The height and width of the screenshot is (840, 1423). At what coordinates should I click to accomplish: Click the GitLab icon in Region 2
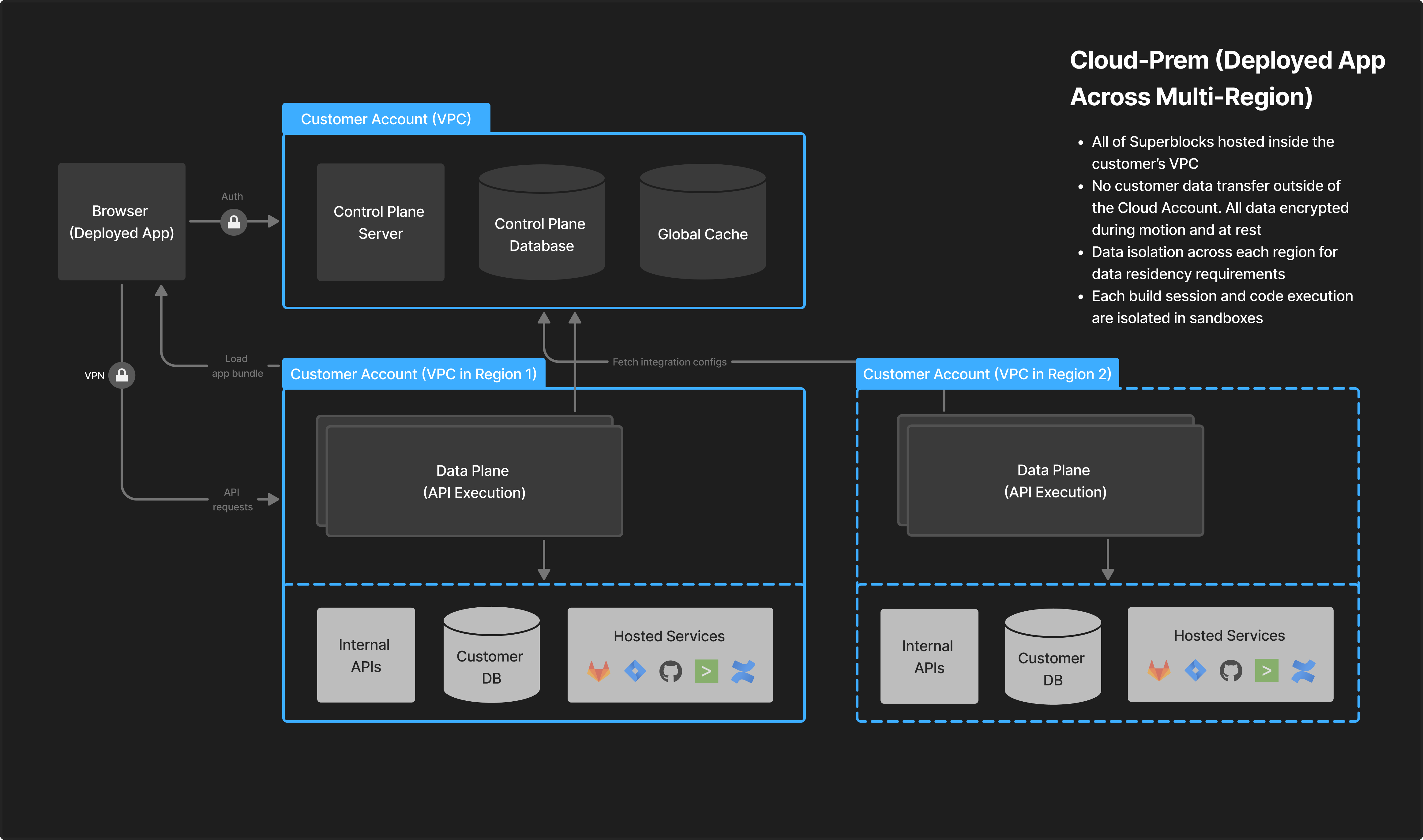pyautogui.click(x=1159, y=671)
